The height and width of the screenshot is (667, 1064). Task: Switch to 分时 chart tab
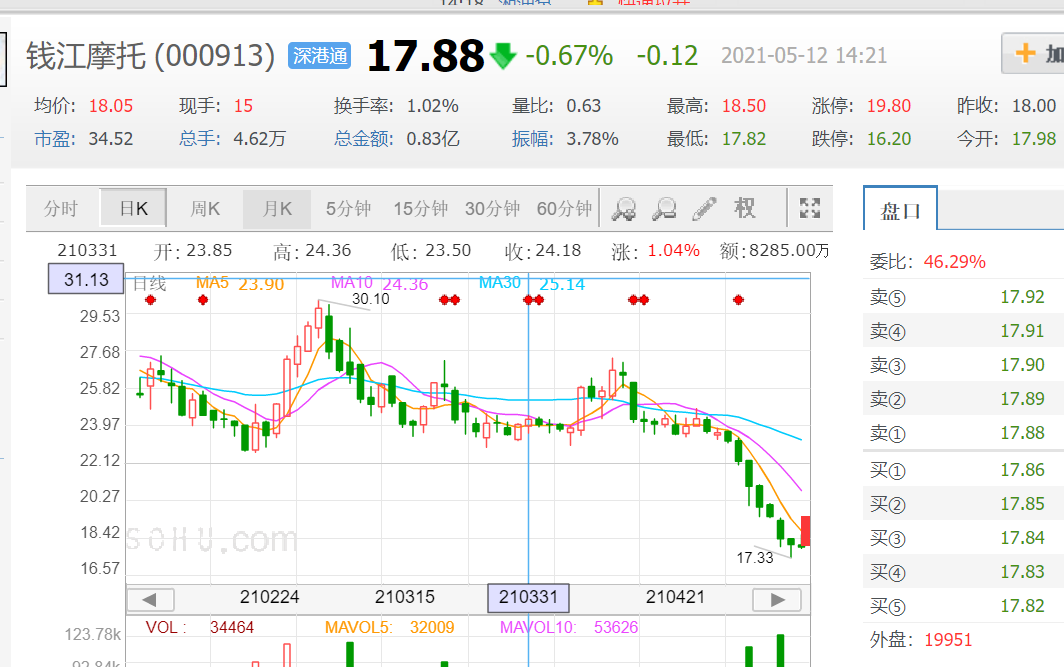point(61,208)
